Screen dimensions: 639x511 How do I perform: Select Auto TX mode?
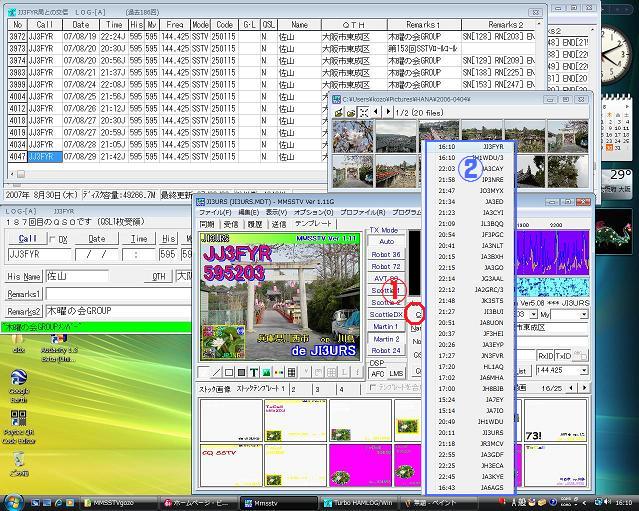tap(386, 241)
